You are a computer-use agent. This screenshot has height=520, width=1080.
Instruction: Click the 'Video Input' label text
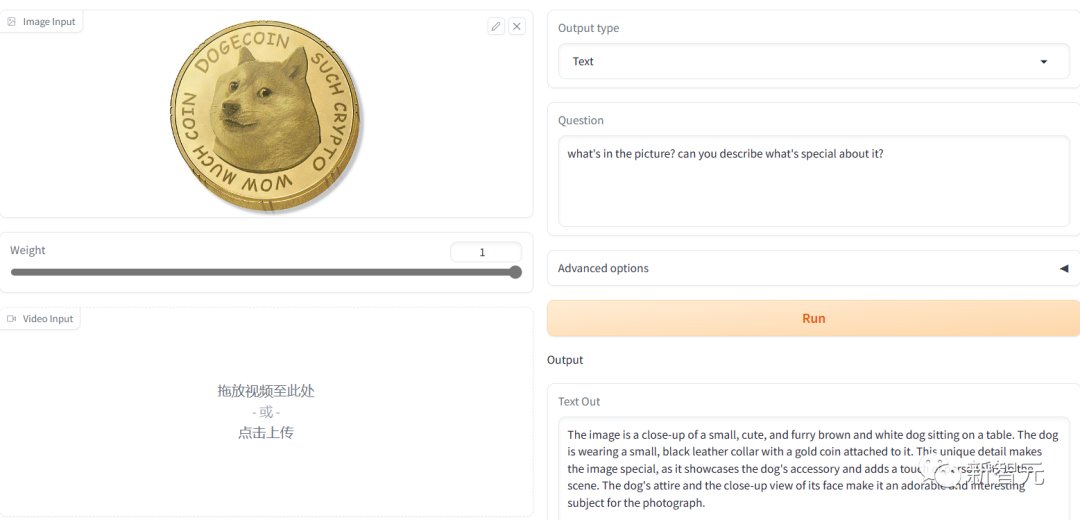point(48,319)
